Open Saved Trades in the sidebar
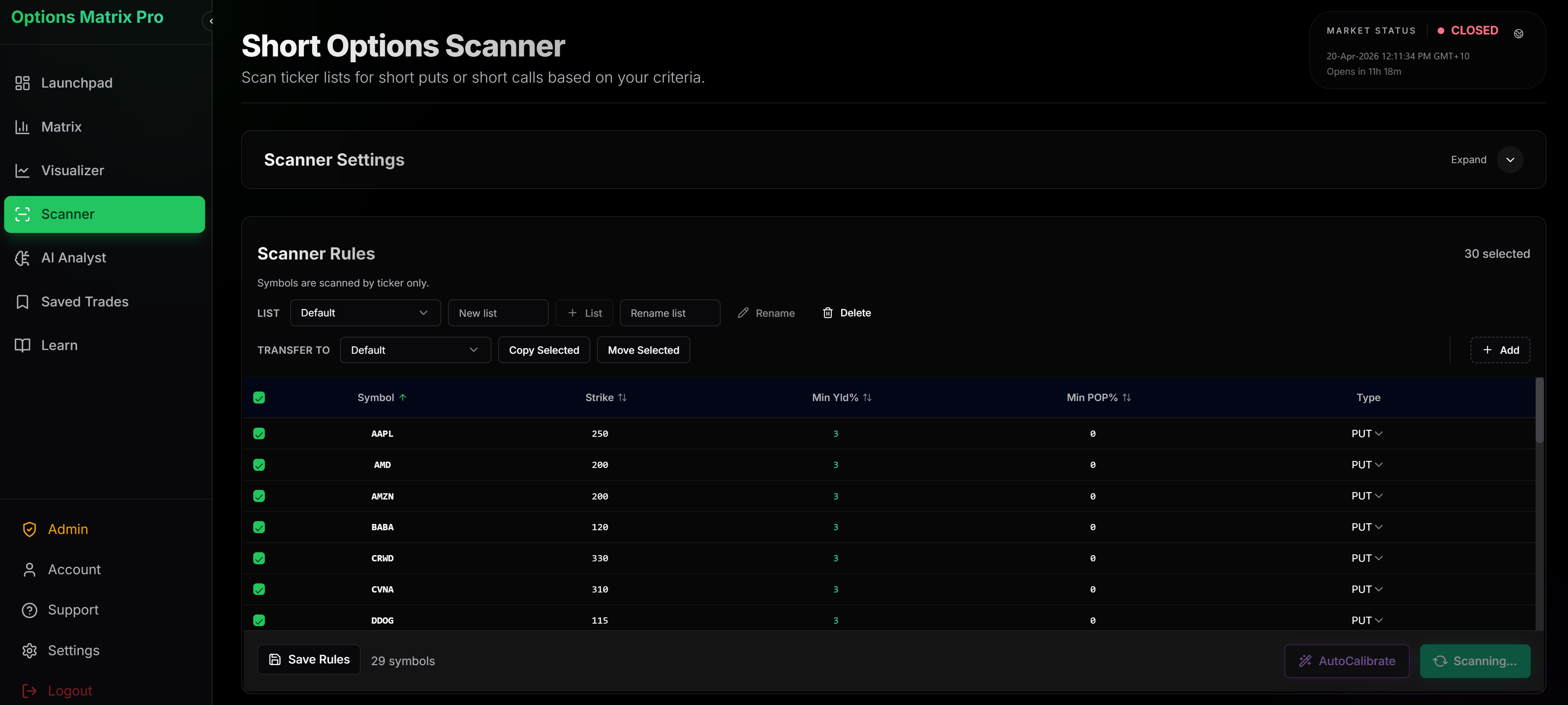The height and width of the screenshot is (705, 1568). coord(105,302)
